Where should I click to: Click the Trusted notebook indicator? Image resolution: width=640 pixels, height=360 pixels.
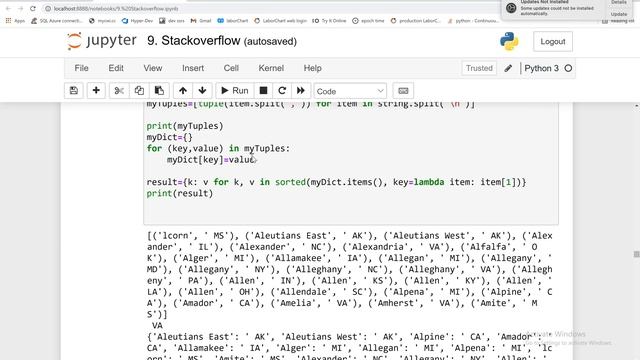(x=479, y=68)
